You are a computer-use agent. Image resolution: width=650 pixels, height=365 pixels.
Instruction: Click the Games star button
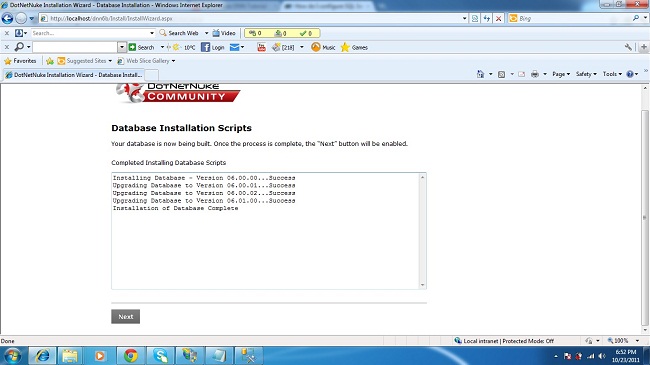click(354, 47)
